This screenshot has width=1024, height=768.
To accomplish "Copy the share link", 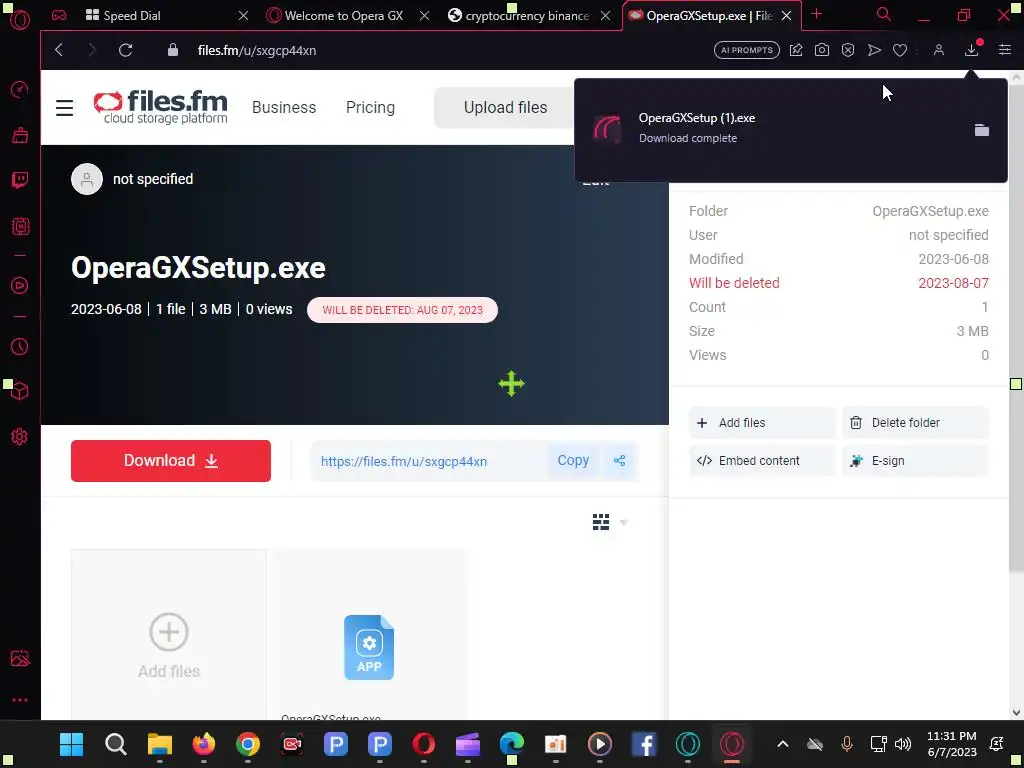I will tap(573, 460).
